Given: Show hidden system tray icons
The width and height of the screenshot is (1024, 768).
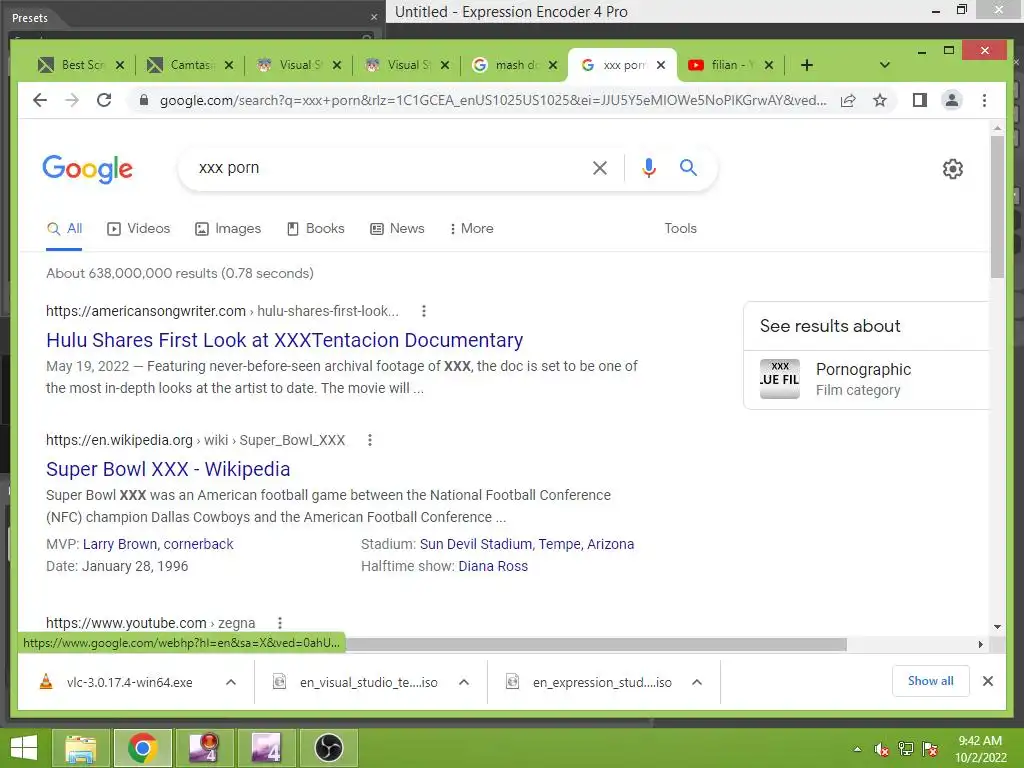Looking at the screenshot, I should click(x=857, y=749).
